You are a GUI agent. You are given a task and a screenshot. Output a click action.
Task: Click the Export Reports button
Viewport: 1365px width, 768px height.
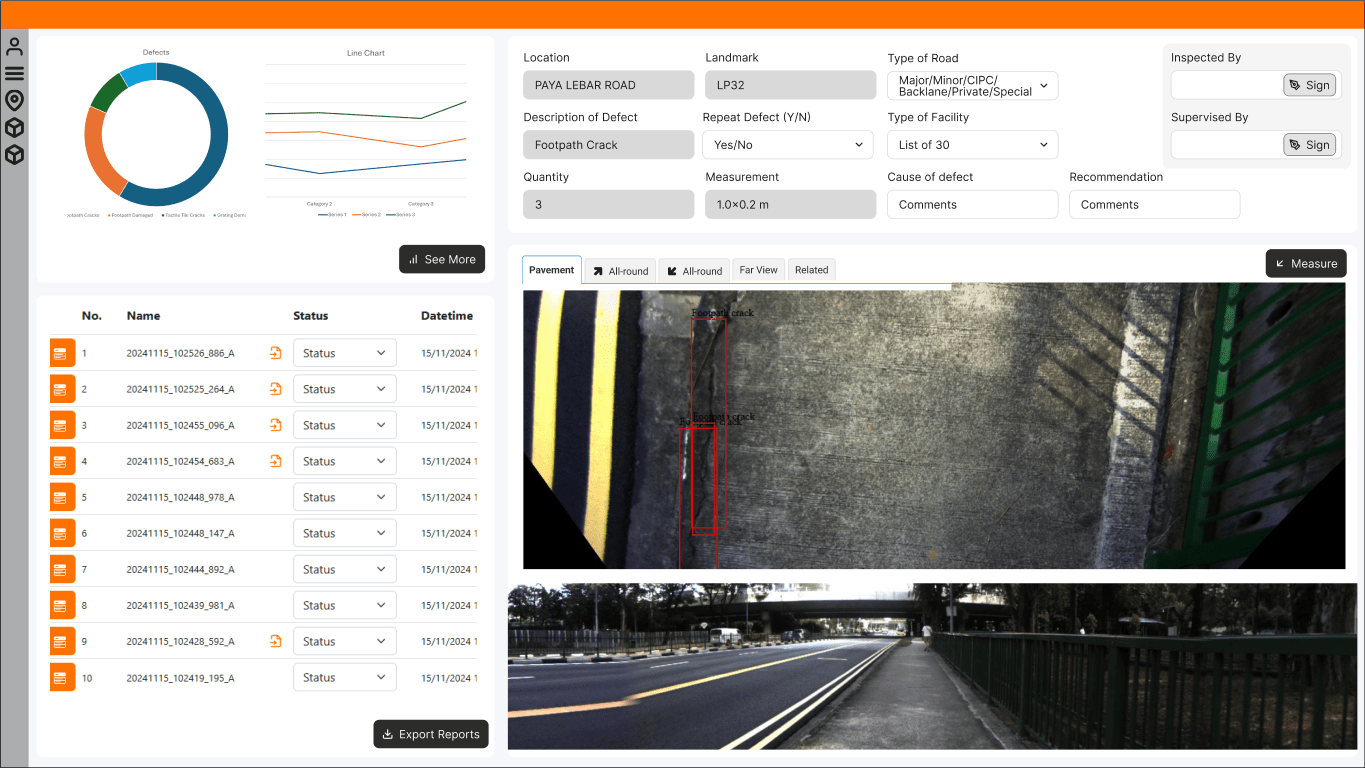coord(431,734)
